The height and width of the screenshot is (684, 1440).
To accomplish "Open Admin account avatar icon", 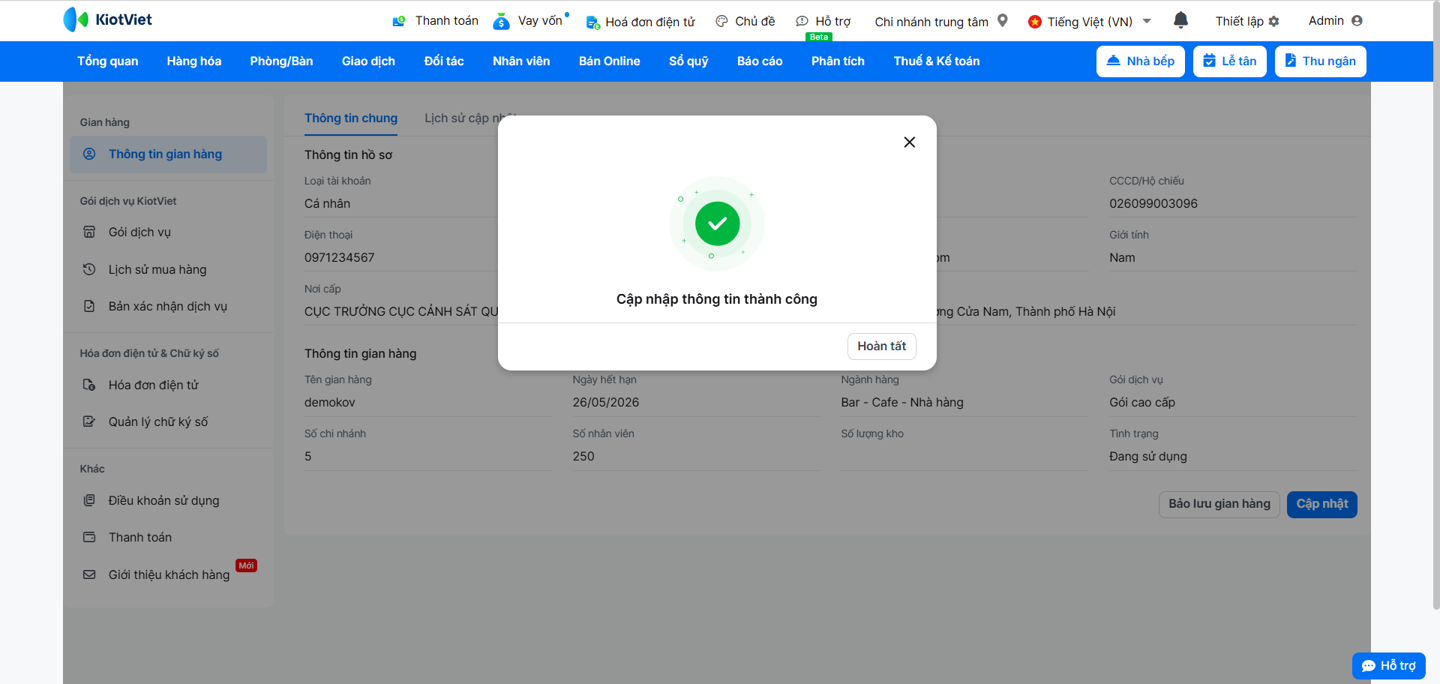I will [1357, 21].
